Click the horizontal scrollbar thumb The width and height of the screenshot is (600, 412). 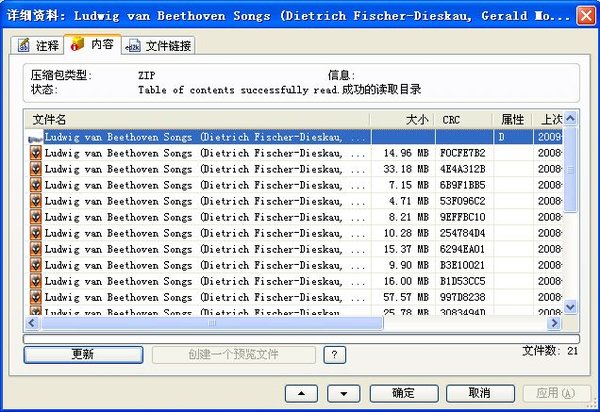tap(212, 323)
